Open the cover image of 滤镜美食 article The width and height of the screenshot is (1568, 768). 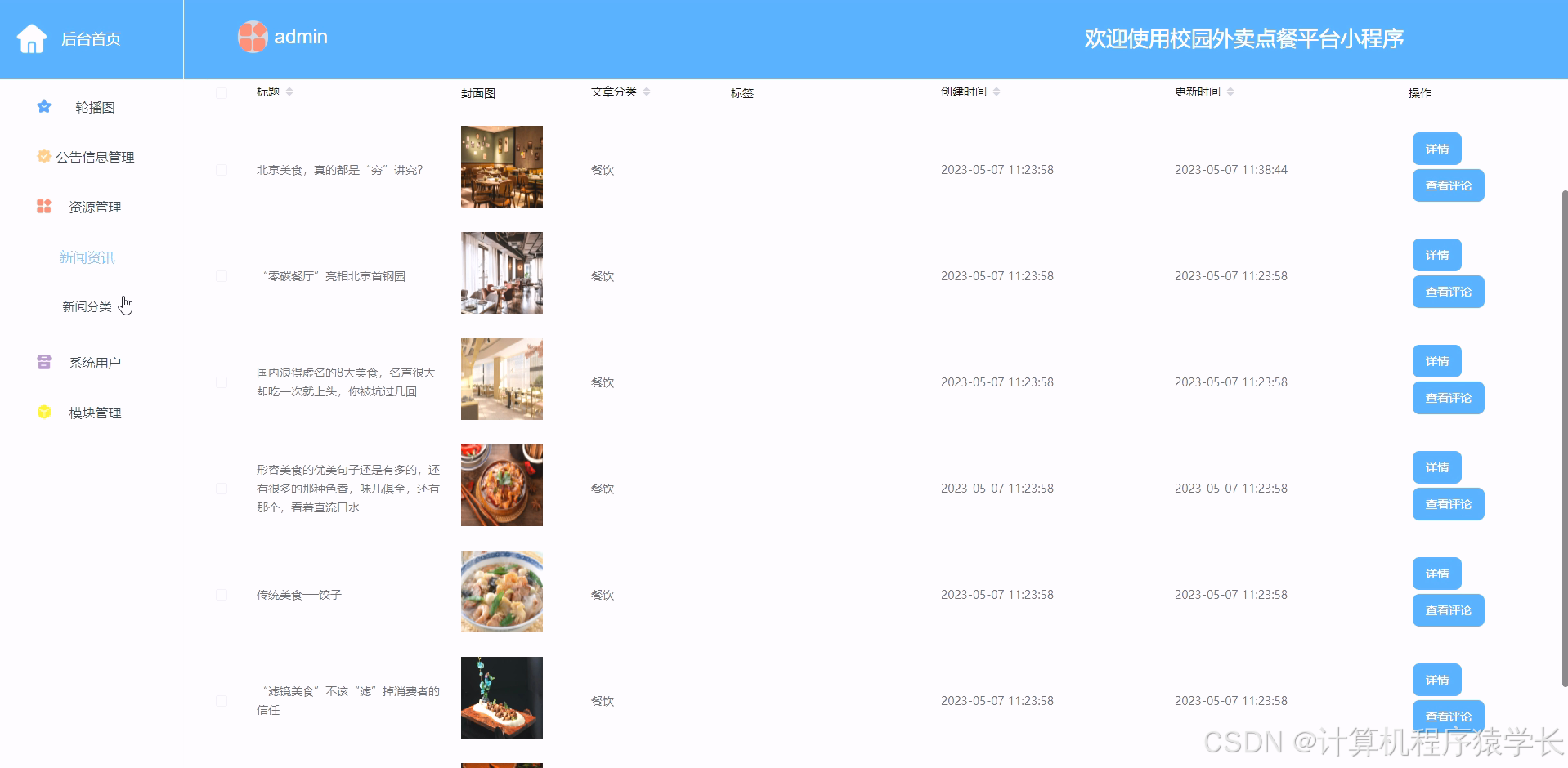[x=502, y=698]
